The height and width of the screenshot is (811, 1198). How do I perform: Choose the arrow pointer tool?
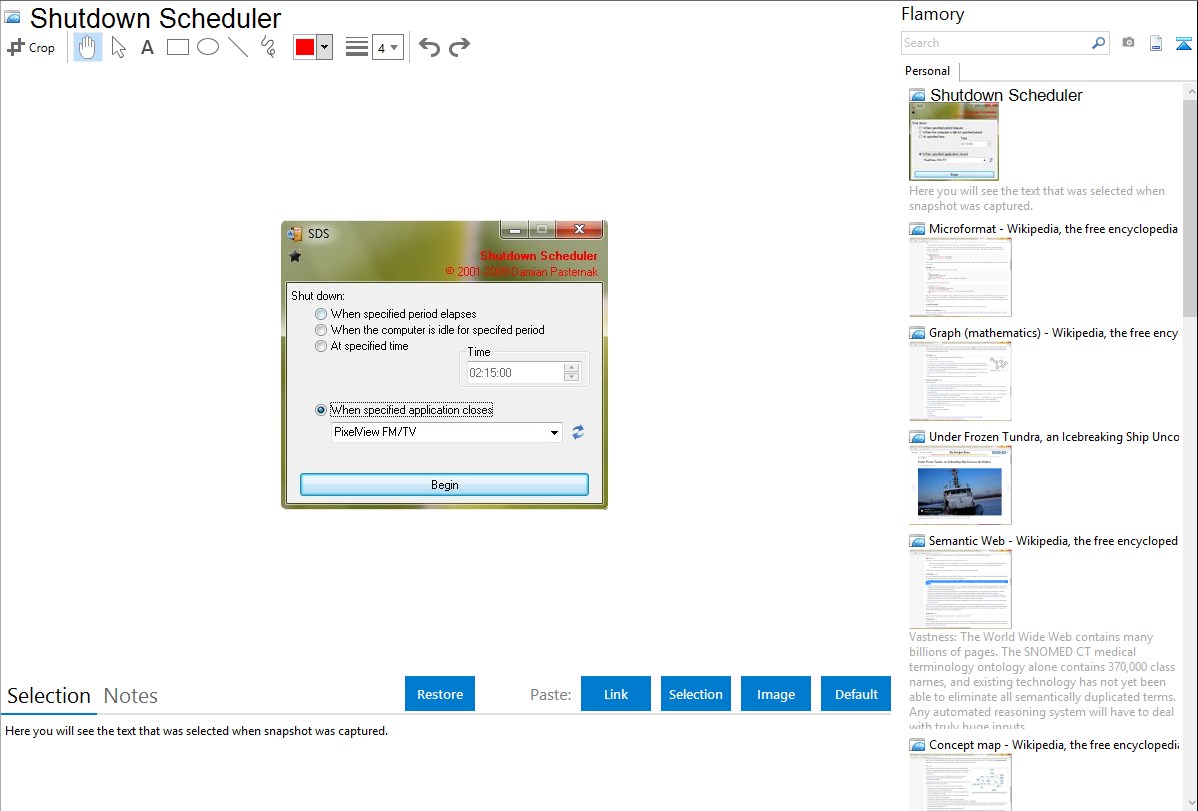point(118,47)
